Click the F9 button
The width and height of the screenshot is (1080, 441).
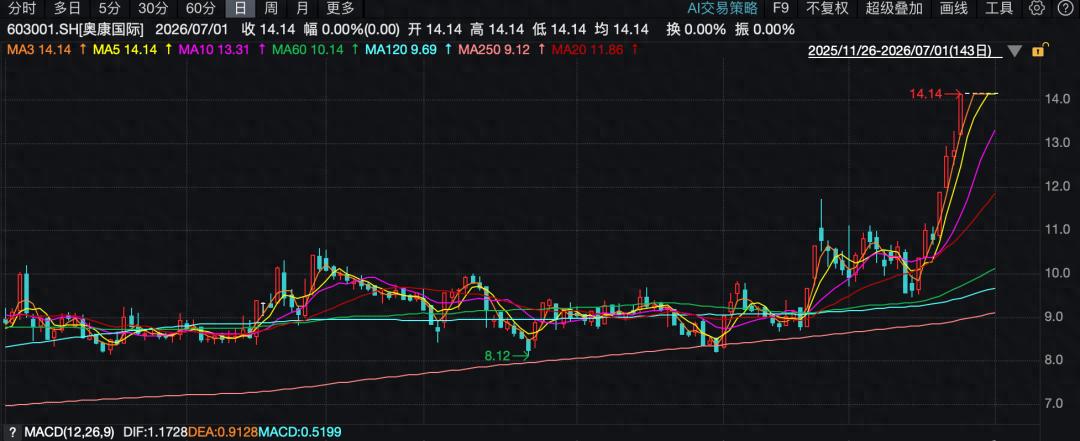780,8
